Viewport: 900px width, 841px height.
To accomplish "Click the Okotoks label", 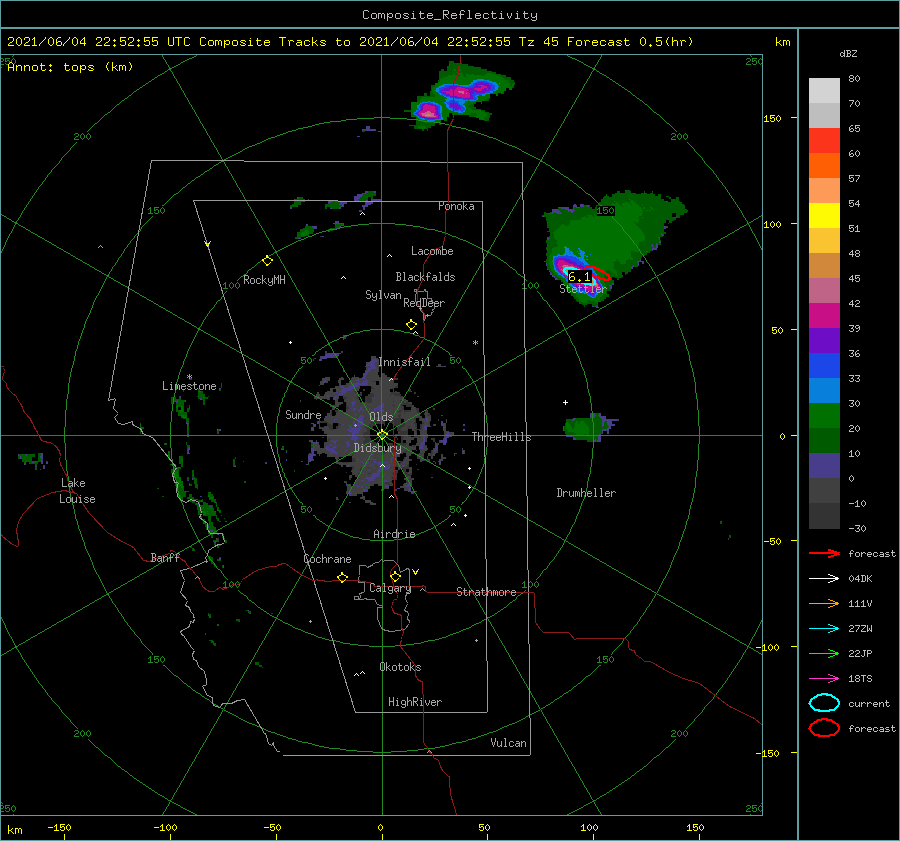I will pyautogui.click(x=400, y=667).
